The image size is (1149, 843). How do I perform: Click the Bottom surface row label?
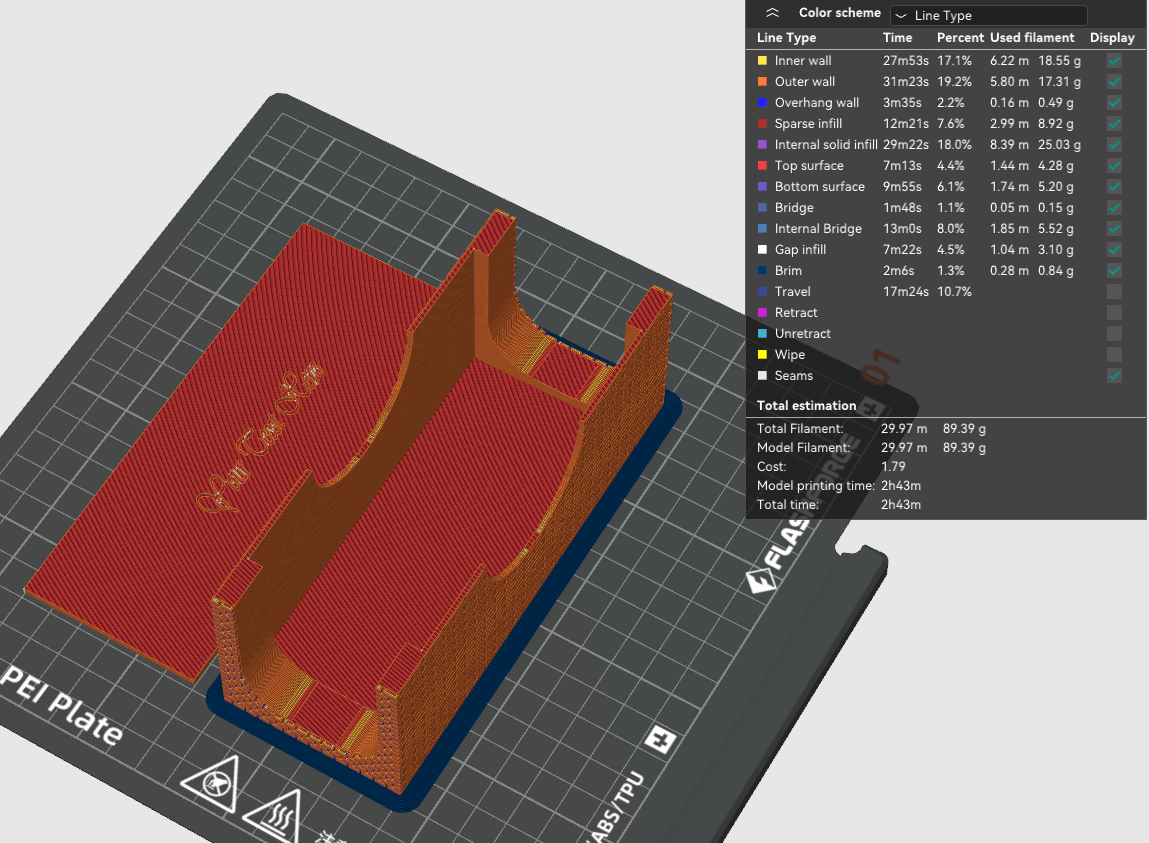(819, 187)
